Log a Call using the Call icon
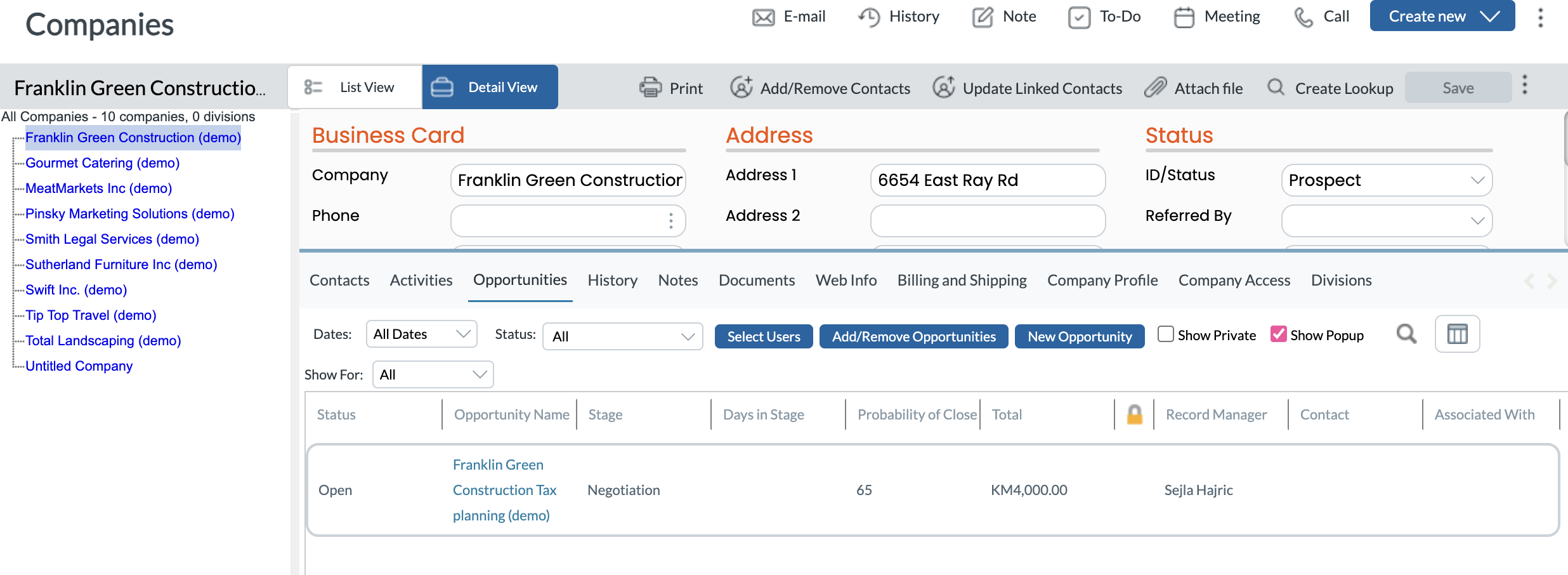The height and width of the screenshot is (575, 1568). coord(1303,17)
